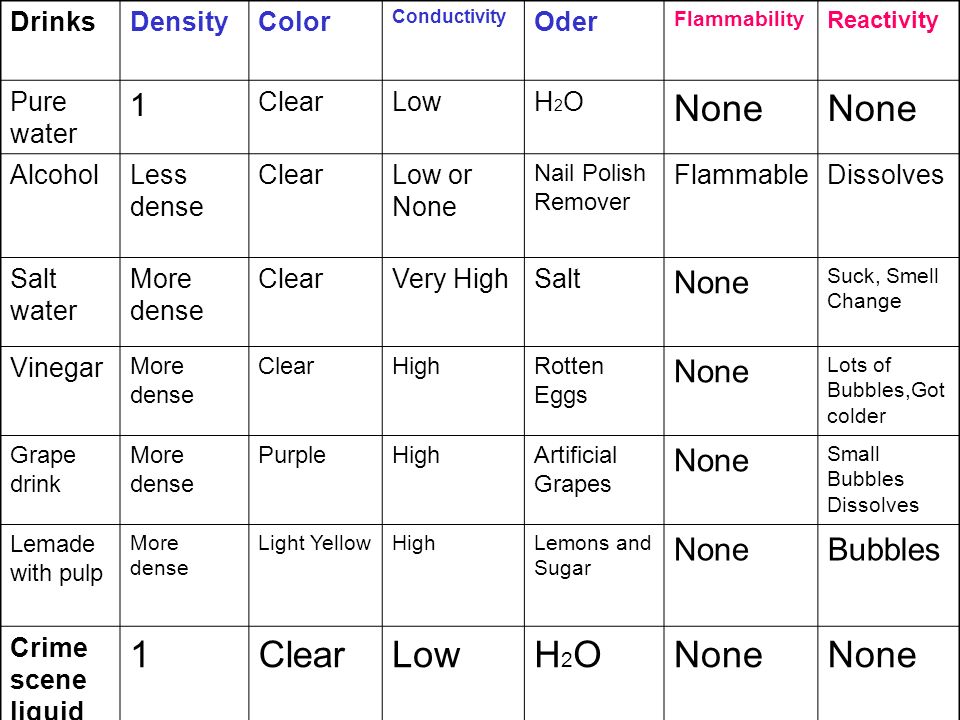Click the Density column header
Image resolution: width=960 pixels, height=720 pixels.
pyautogui.click(x=179, y=22)
